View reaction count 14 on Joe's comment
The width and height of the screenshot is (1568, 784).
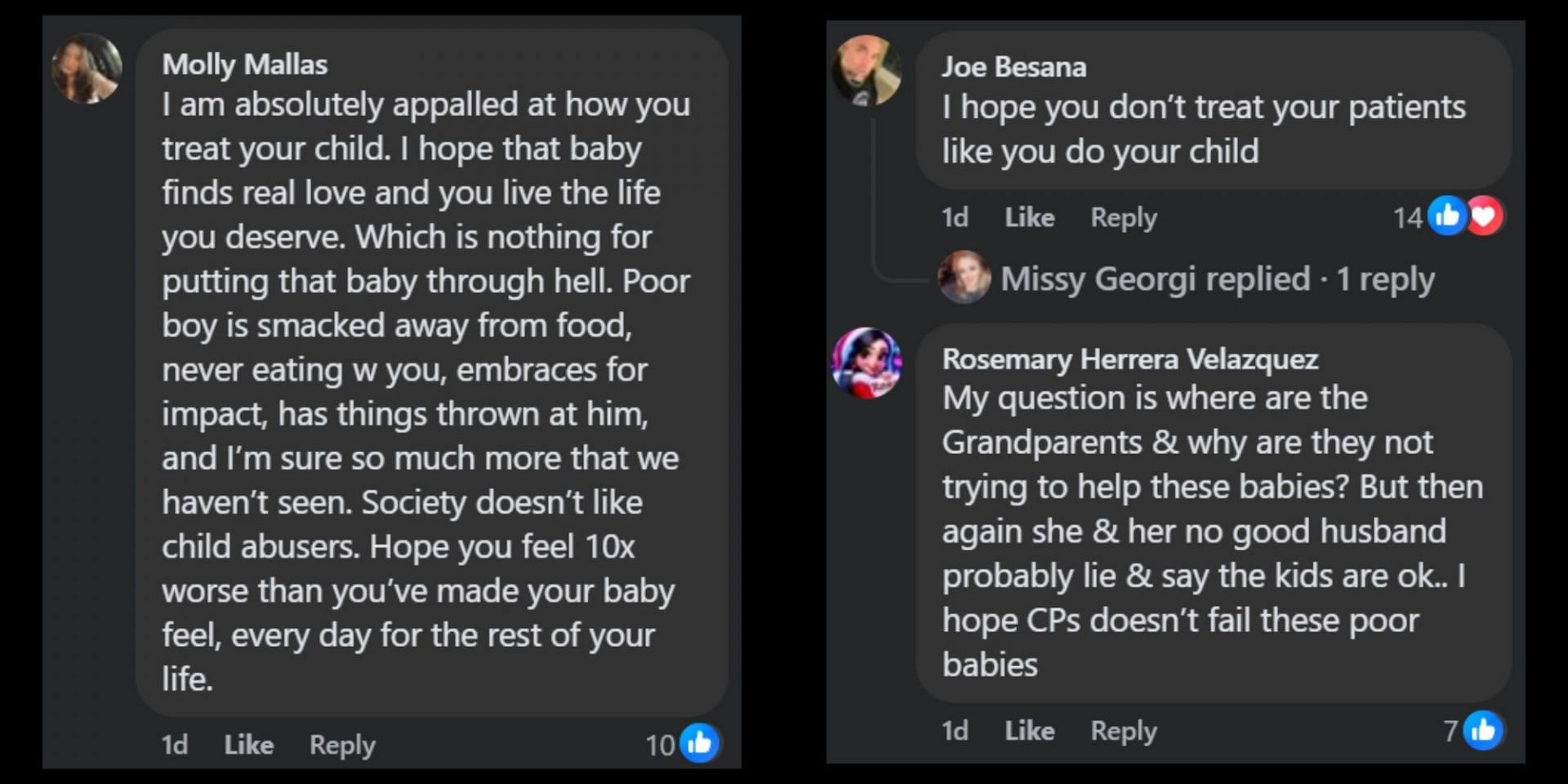tap(1407, 218)
